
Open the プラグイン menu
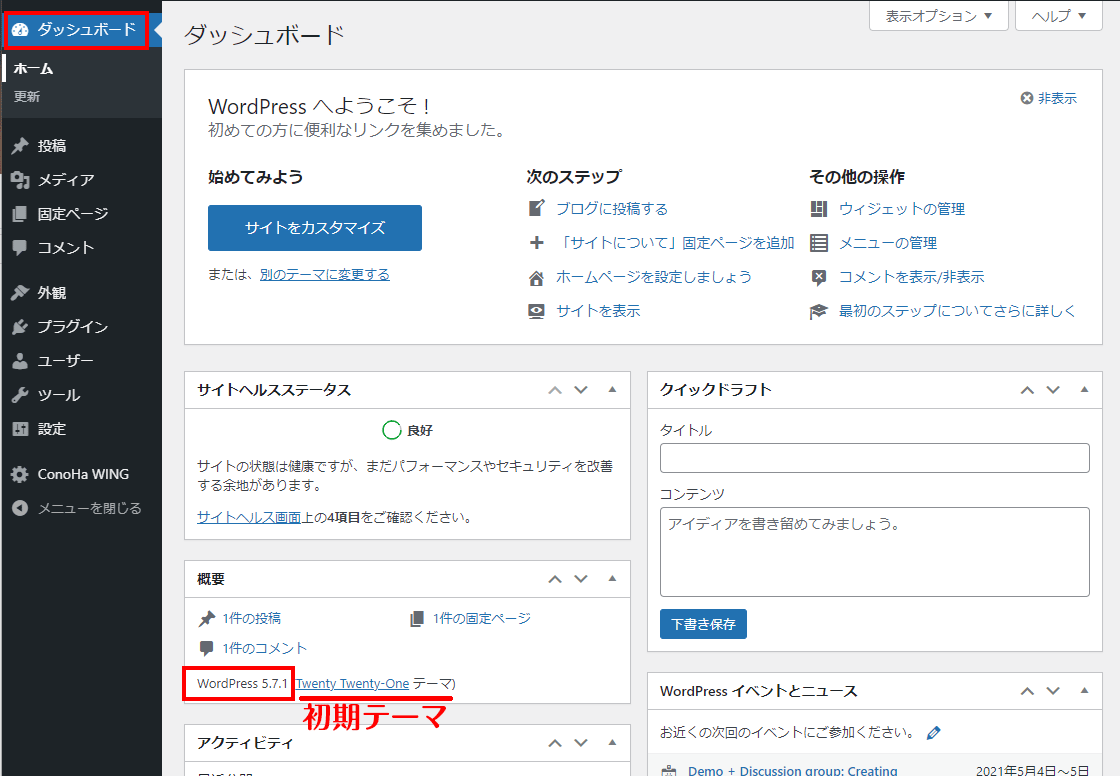point(81,327)
